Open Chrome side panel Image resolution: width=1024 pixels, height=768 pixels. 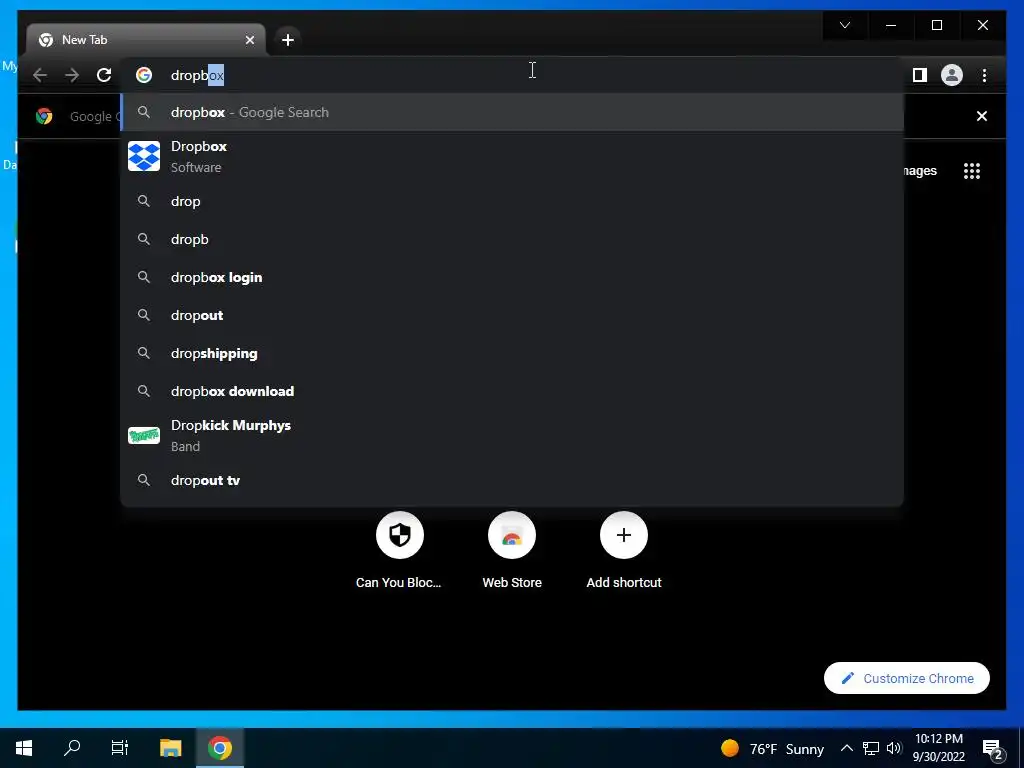[x=920, y=75]
